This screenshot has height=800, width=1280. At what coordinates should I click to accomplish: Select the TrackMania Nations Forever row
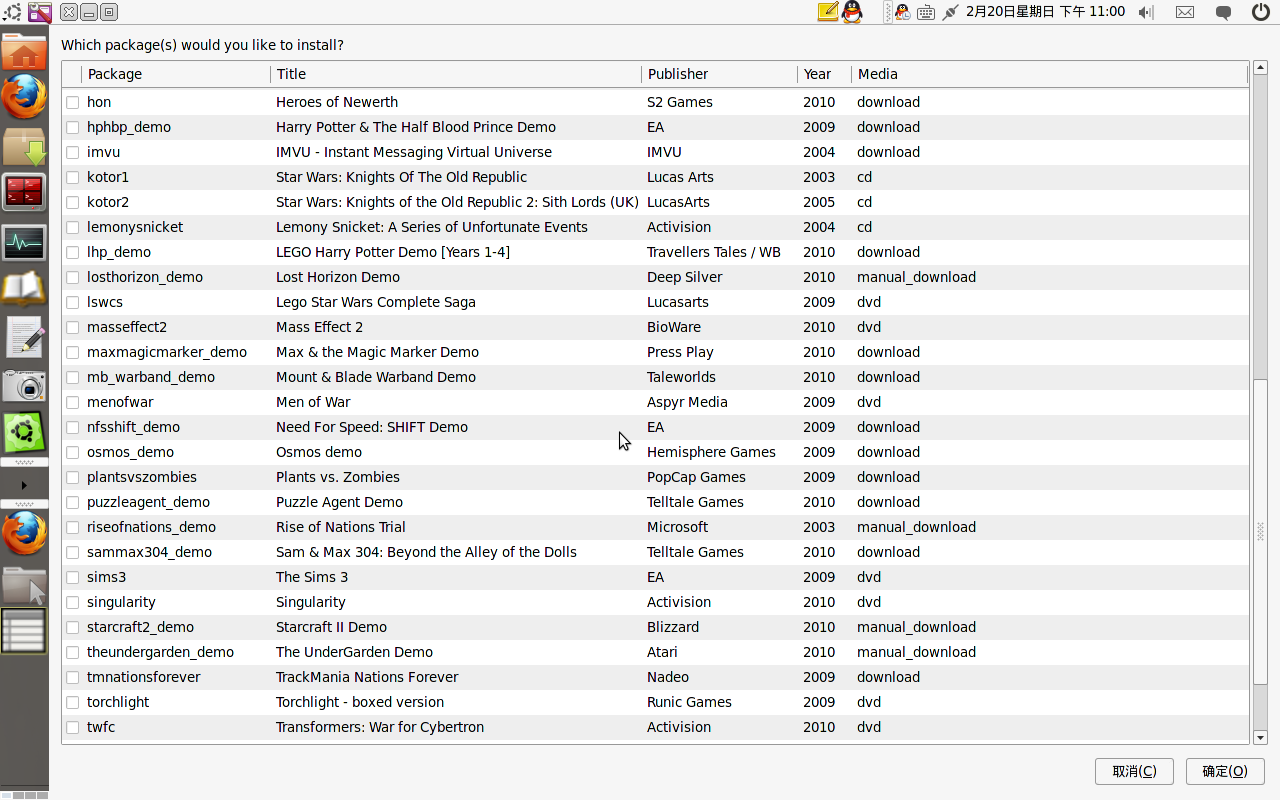(655, 677)
